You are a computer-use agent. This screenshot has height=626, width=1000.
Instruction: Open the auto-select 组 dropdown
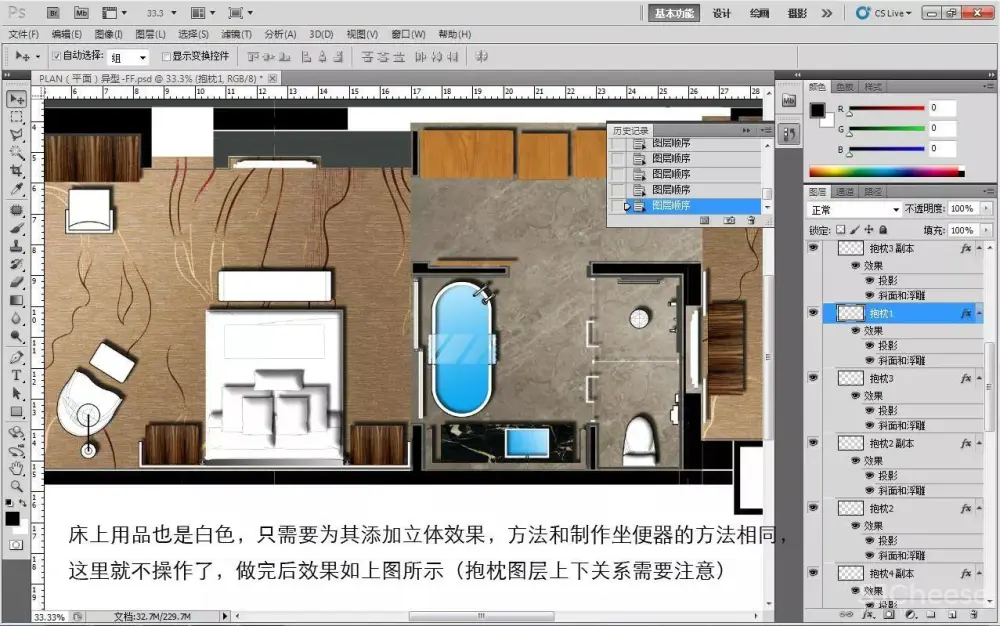[128, 58]
